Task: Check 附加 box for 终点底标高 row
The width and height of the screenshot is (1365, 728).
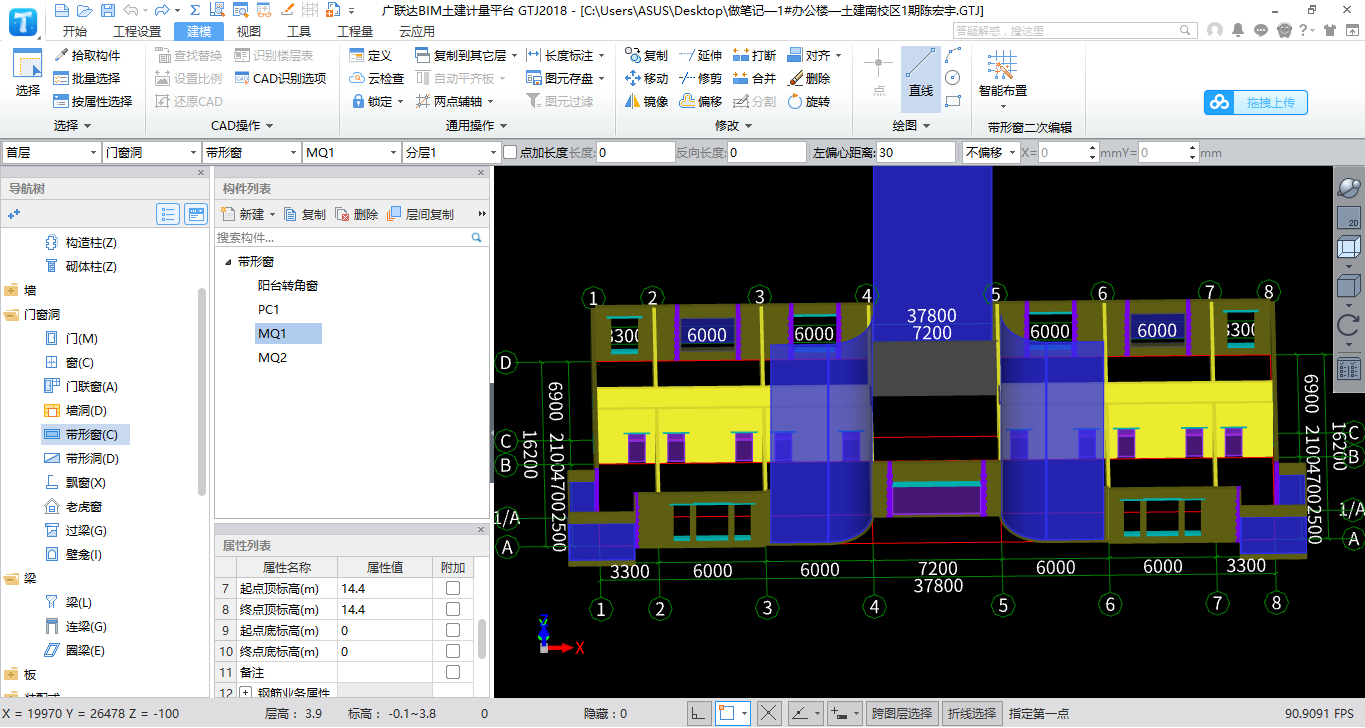Action: coord(453,651)
